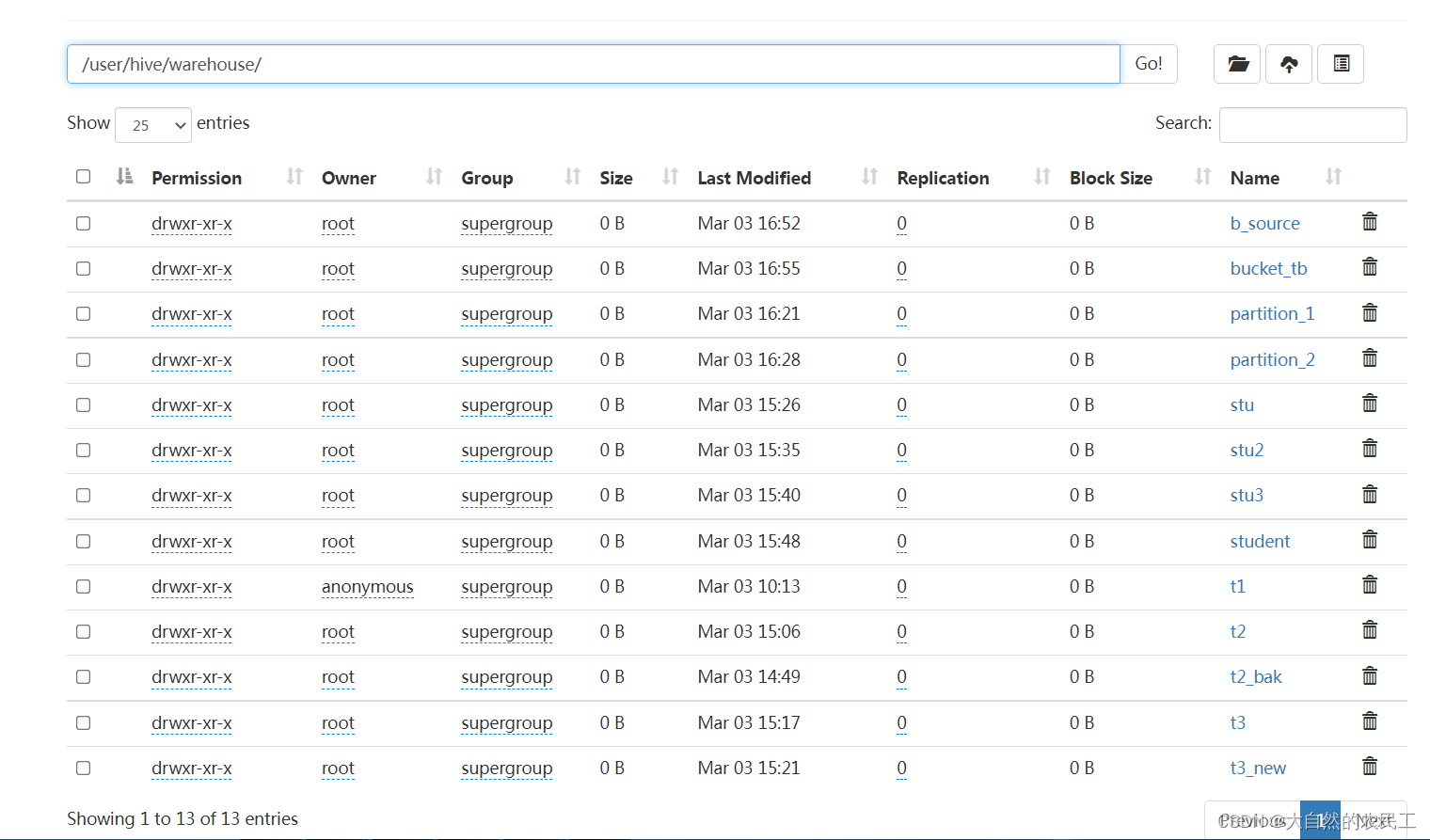Select the stu row checkbox
Viewport: 1430px width, 840px height.
pos(84,405)
